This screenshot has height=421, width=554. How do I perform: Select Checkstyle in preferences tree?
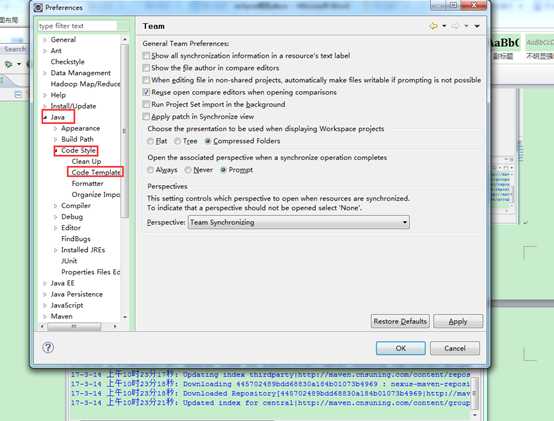(x=67, y=62)
